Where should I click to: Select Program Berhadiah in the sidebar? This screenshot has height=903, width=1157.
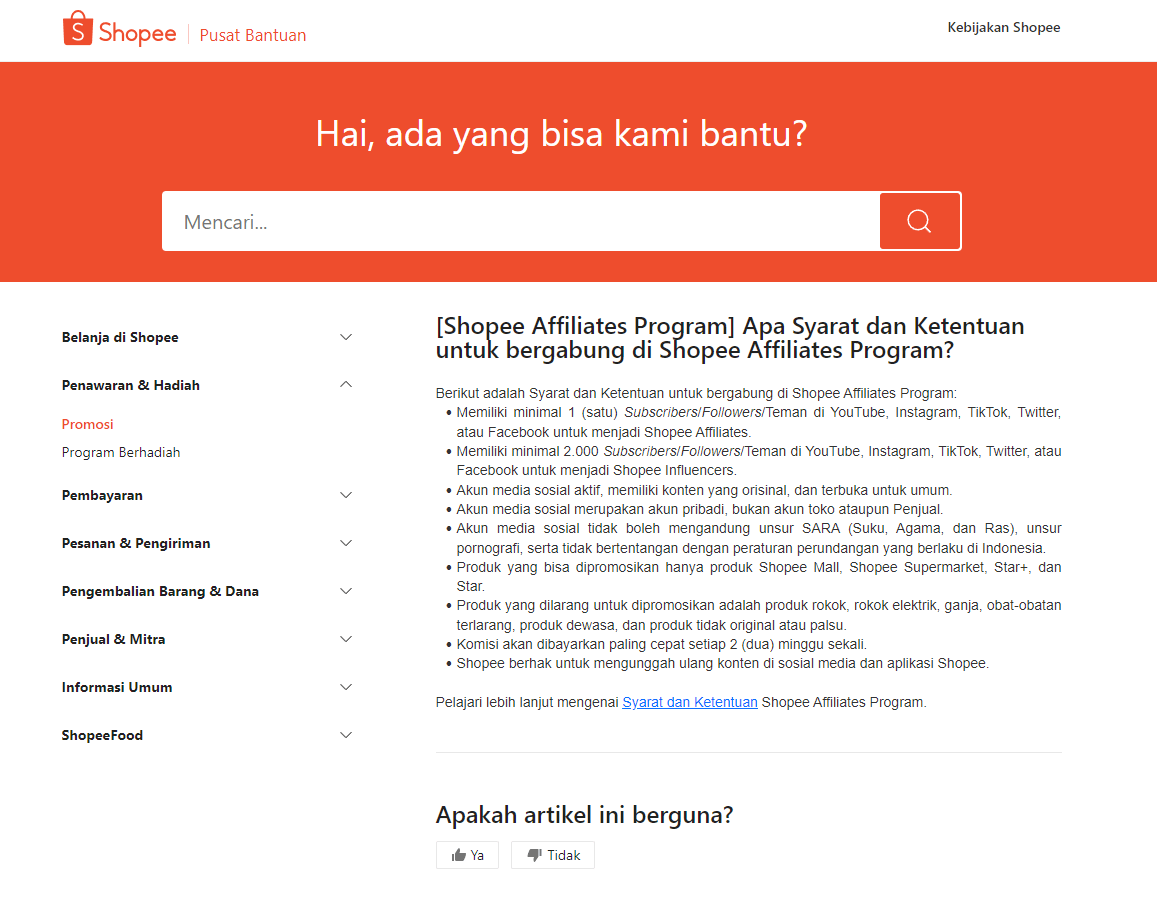(x=121, y=452)
